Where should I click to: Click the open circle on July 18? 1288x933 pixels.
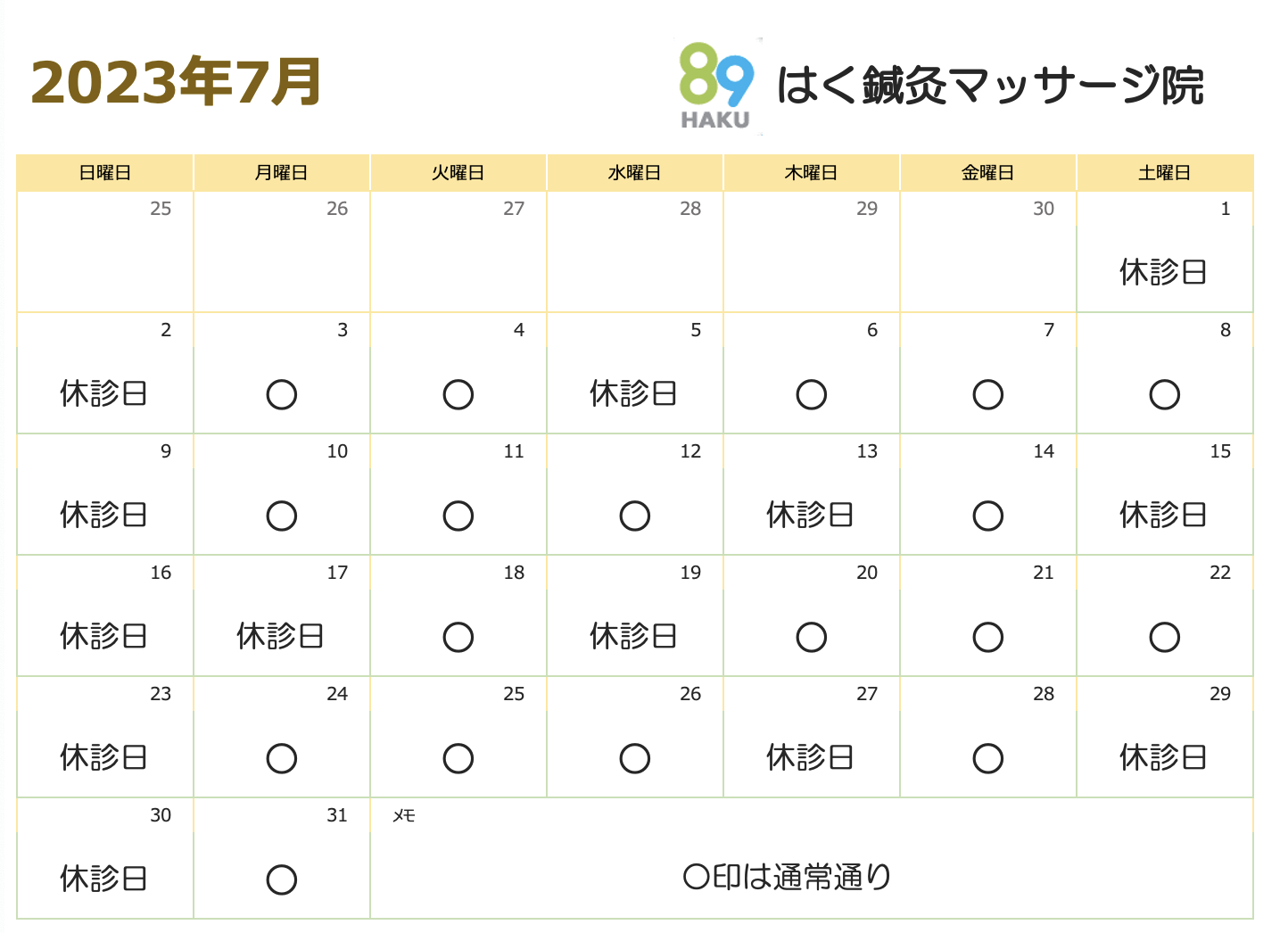(x=458, y=637)
